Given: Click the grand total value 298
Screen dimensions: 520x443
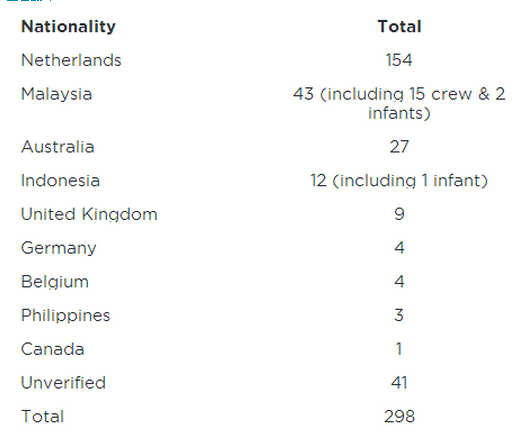Looking at the screenshot, I should point(399,416).
